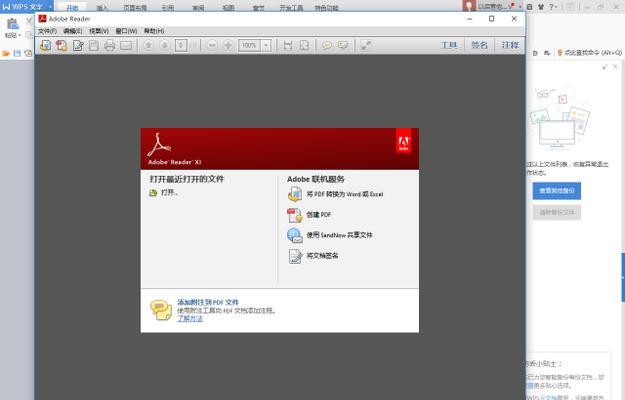Click the gray disabled button in WPS side pane
This screenshot has height=400, width=625.
(557, 212)
